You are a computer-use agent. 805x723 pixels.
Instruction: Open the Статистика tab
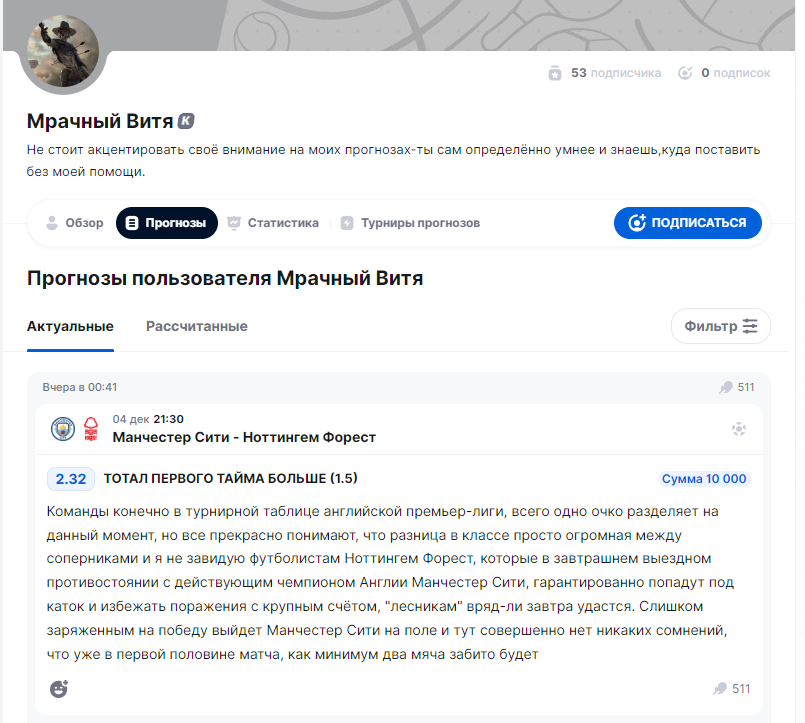coord(272,222)
